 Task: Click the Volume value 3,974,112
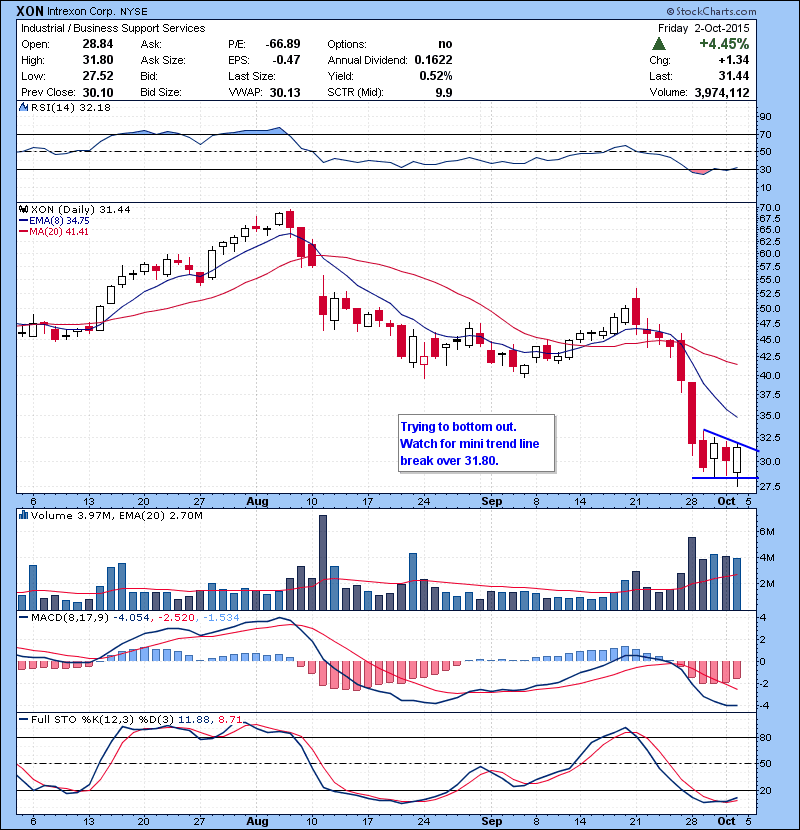[722, 92]
